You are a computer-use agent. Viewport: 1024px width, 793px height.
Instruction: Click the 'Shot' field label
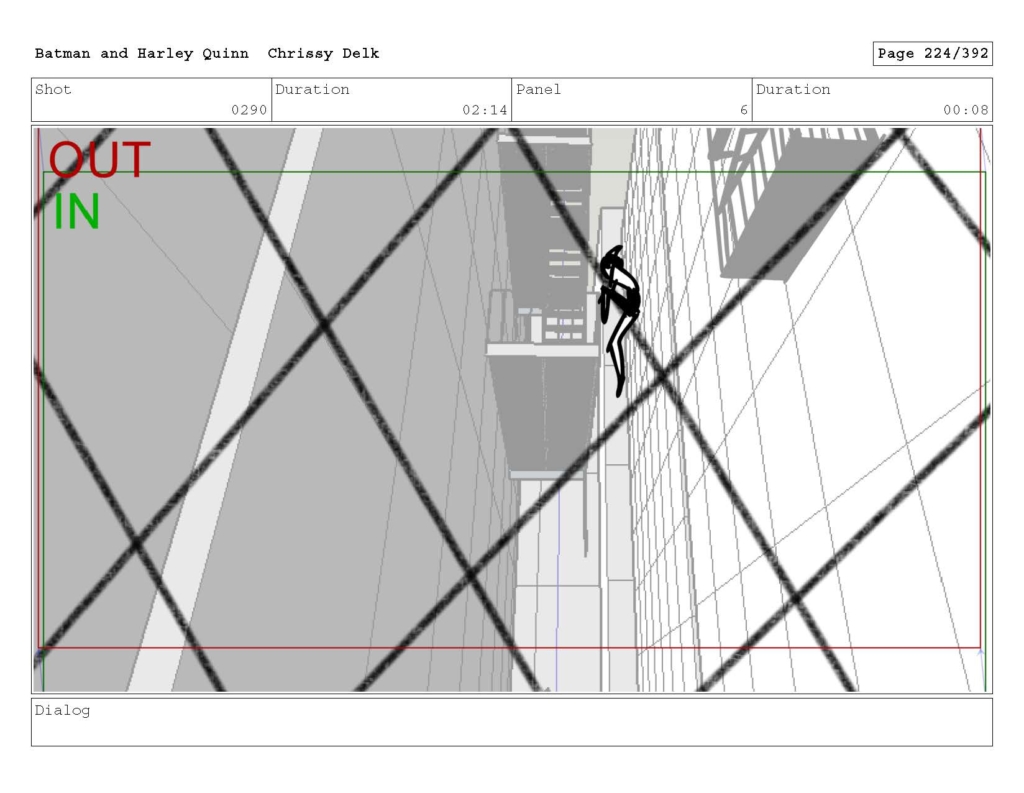point(53,89)
